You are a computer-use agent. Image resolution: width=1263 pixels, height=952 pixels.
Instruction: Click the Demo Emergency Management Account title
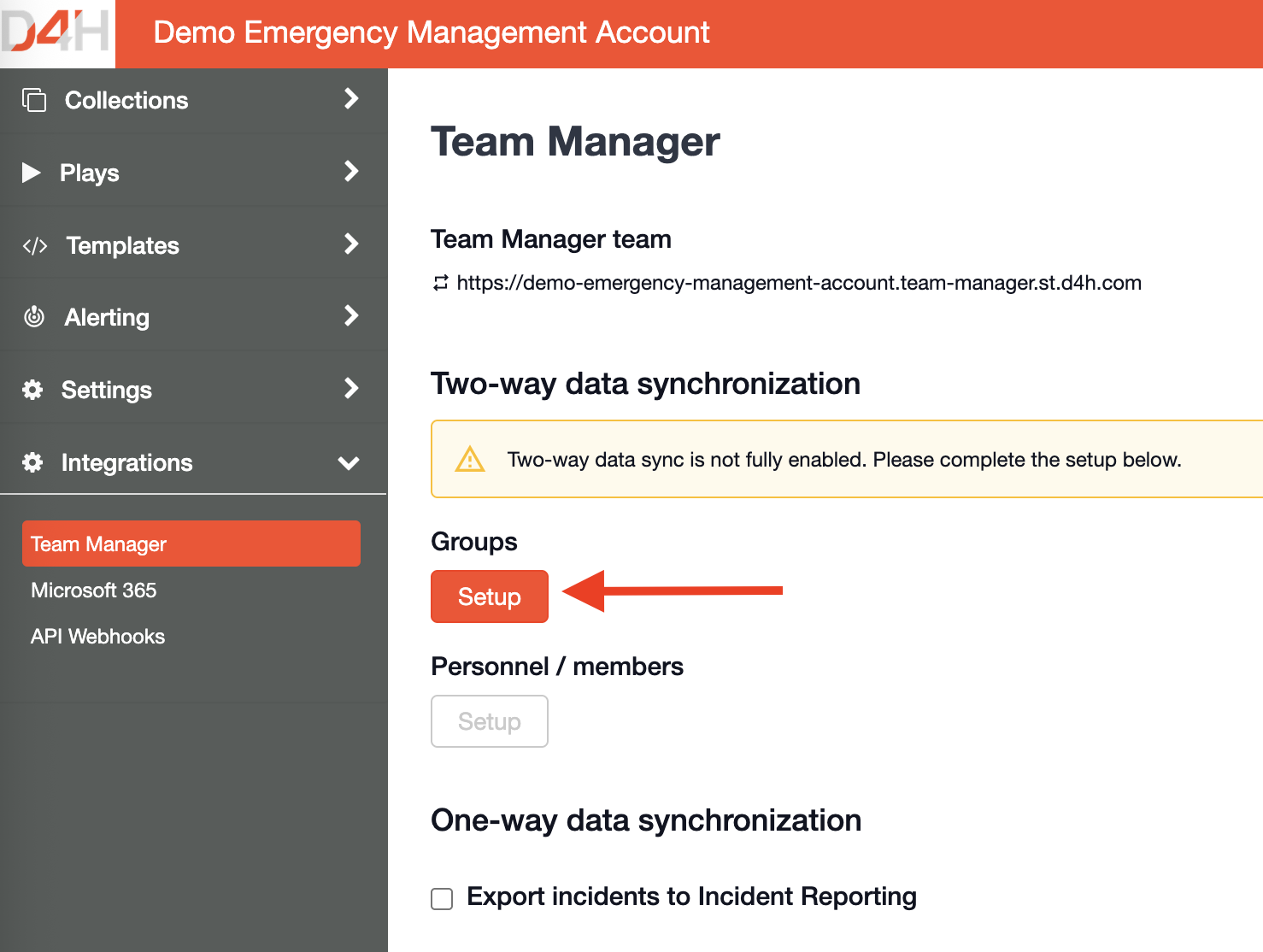[432, 32]
